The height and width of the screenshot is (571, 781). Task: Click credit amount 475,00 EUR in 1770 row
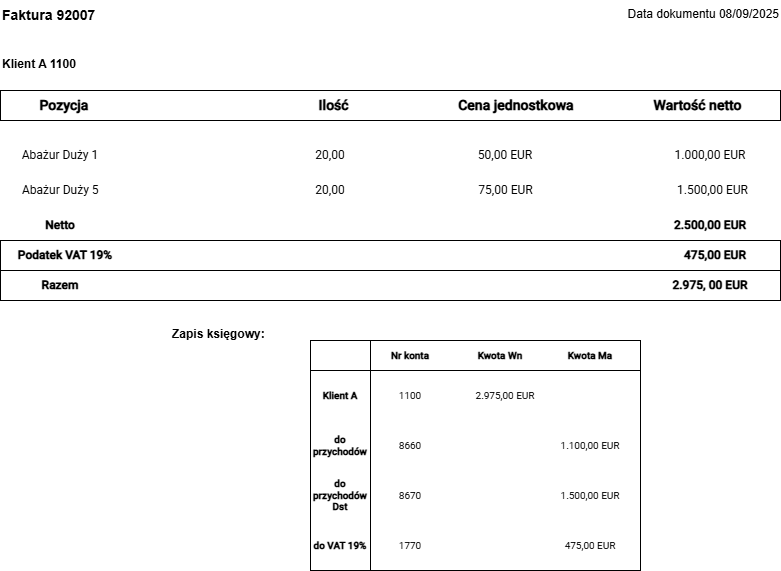(x=590, y=546)
